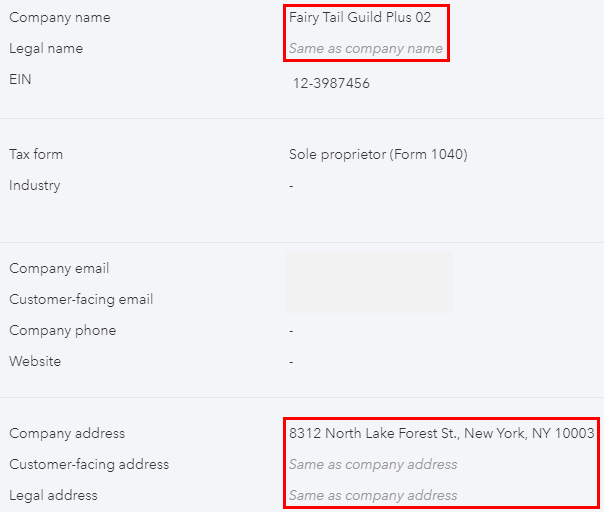Select the Legal name 'Same as company name' field
The height and width of the screenshot is (512, 604).
coord(365,48)
